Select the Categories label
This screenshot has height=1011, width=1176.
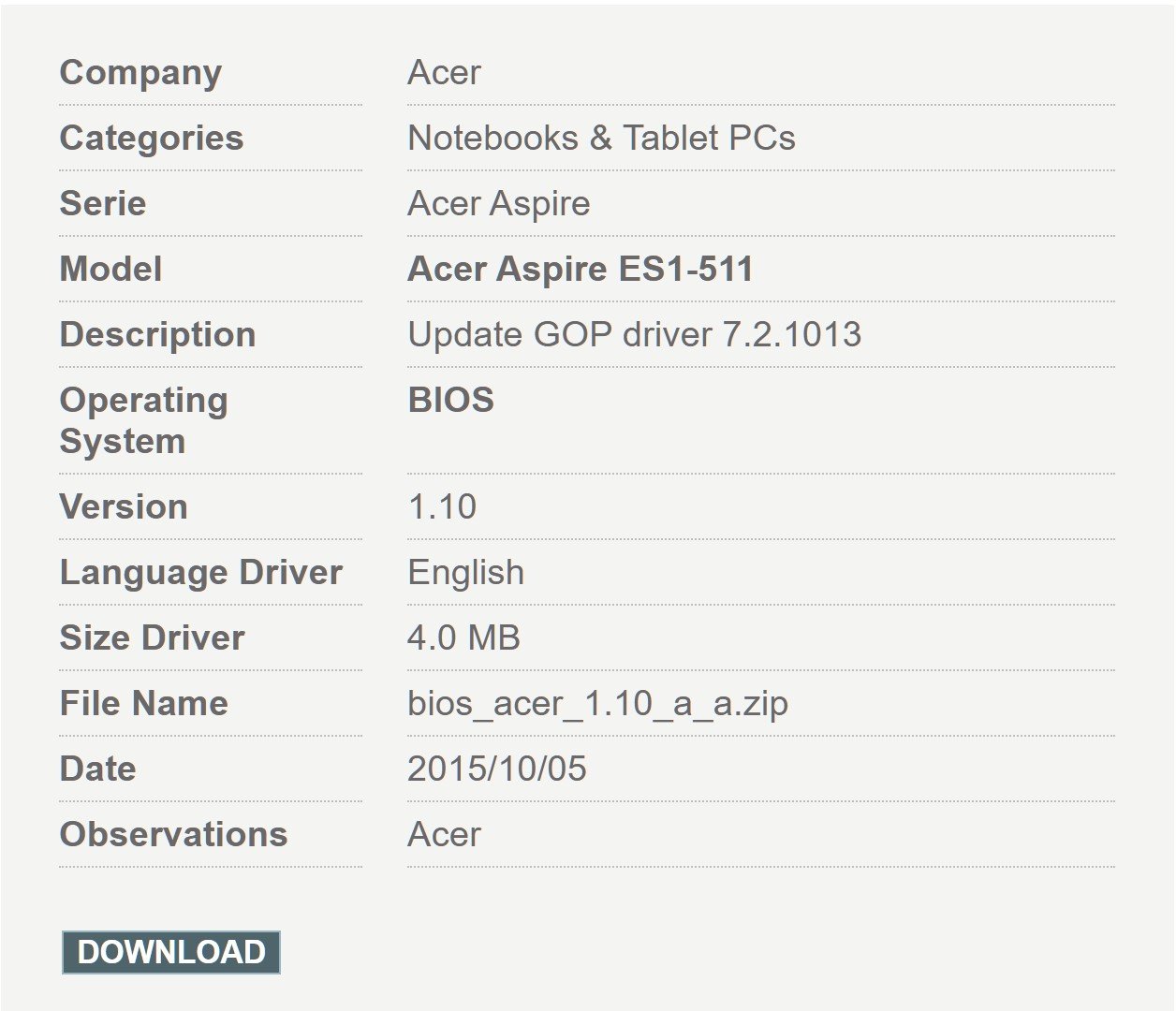152,139
